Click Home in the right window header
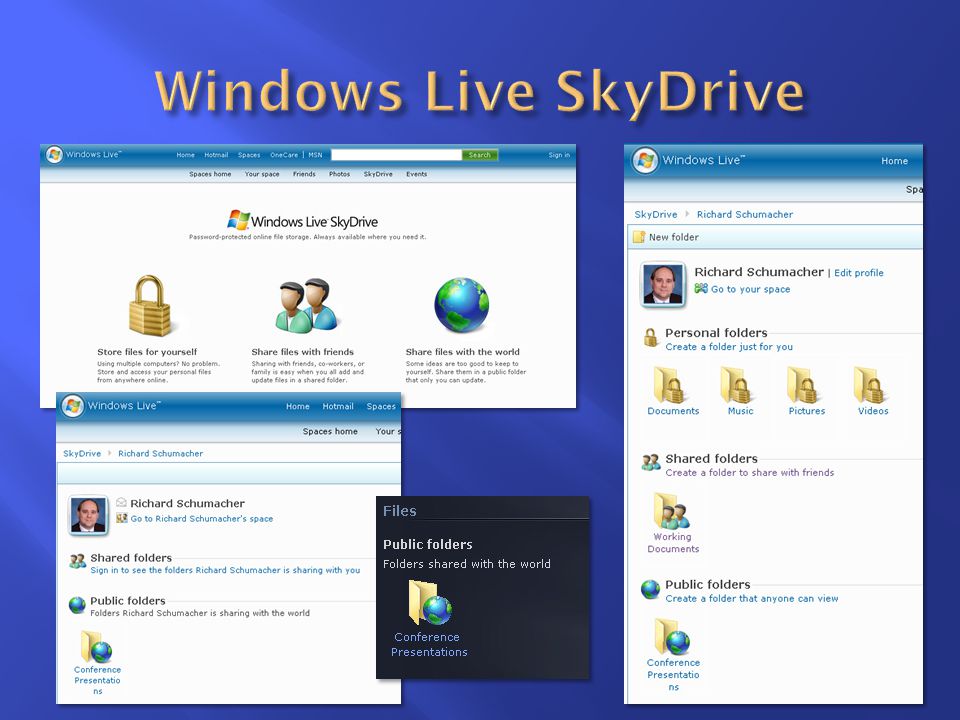The image size is (960, 720). pyautogui.click(x=894, y=160)
